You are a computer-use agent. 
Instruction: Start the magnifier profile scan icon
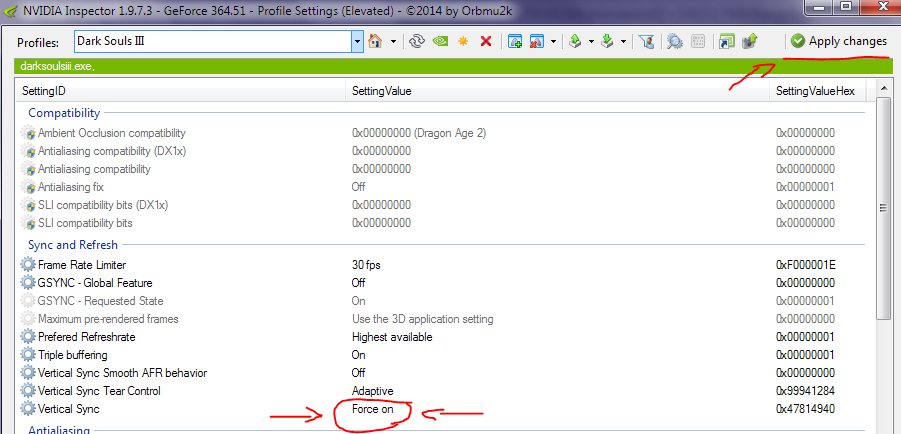coord(675,41)
